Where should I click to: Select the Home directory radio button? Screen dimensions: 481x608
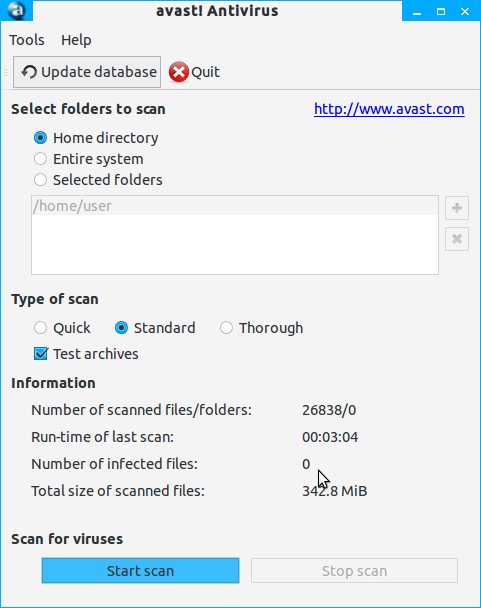click(40, 138)
